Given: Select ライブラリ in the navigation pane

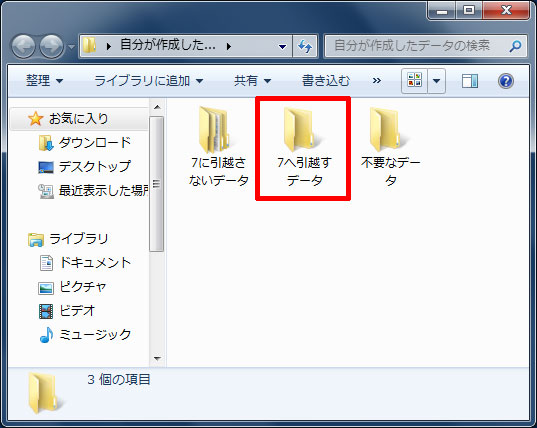Looking at the screenshot, I should coord(79,239).
